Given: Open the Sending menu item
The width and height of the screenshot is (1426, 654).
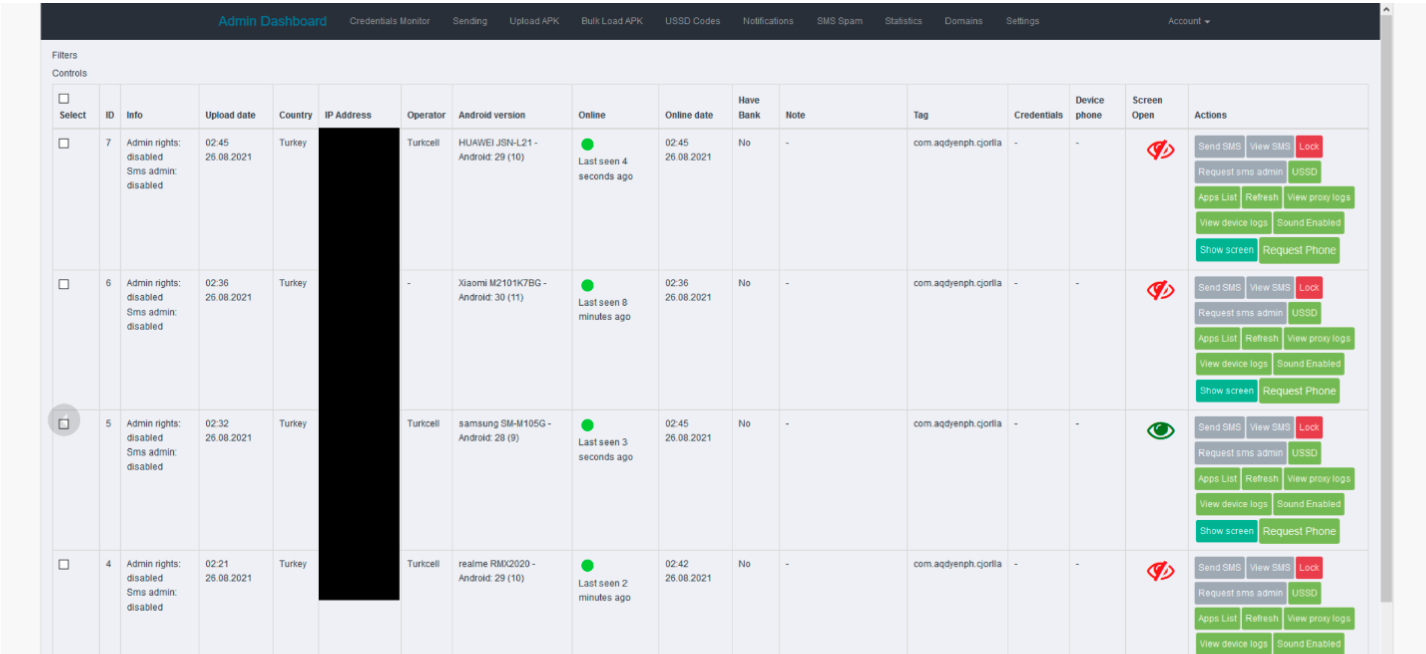Looking at the screenshot, I should click(470, 21).
